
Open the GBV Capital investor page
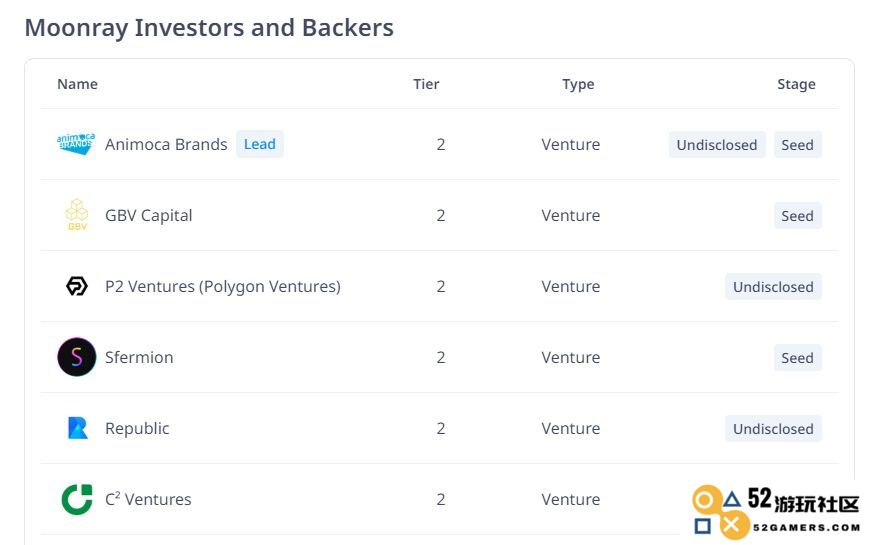[149, 215]
